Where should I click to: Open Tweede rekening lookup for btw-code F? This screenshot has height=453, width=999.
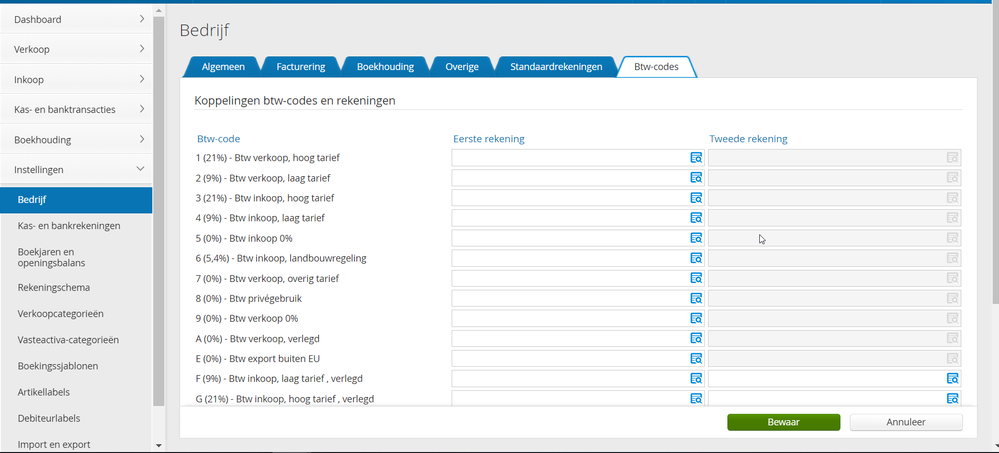click(x=952, y=378)
